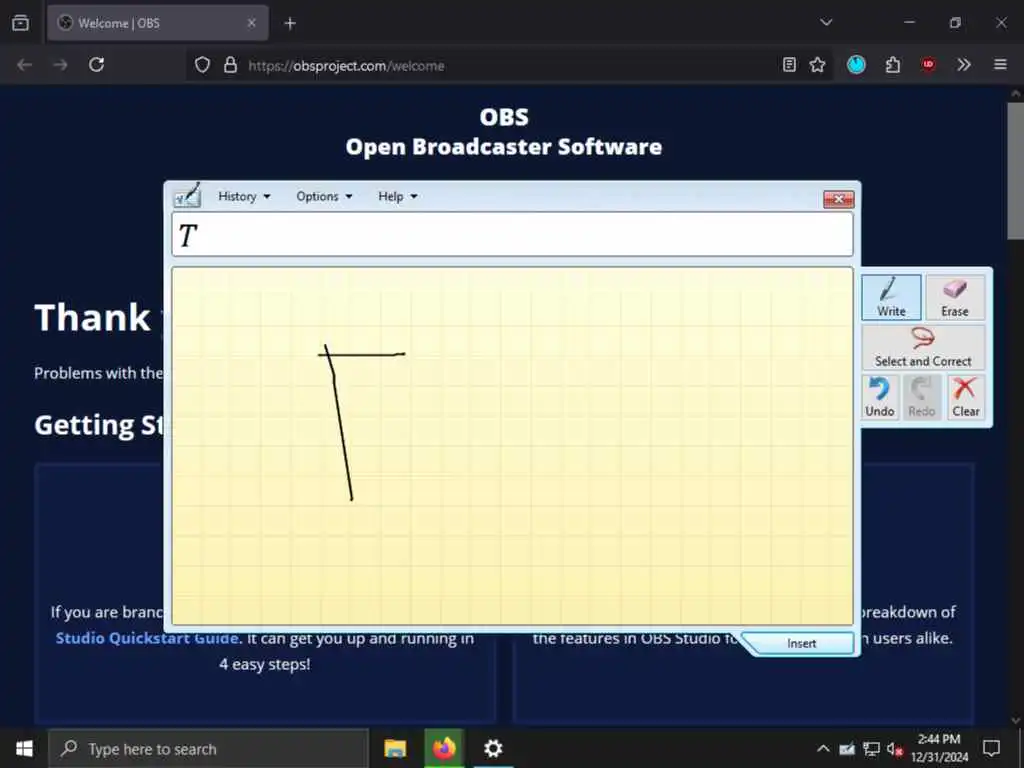Open tracking protection shield icon
This screenshot has width=1024, height=768.
[202, 65]
